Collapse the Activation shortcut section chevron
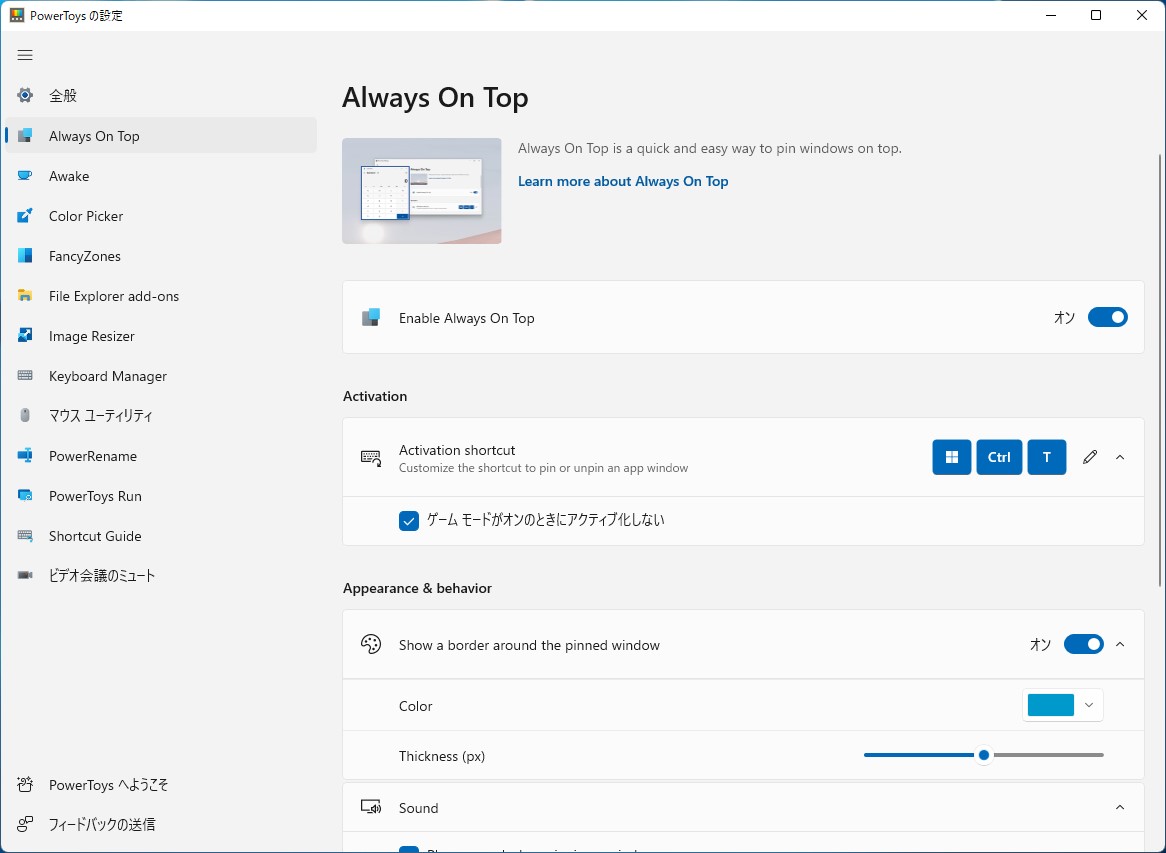Viewport: 1166px width, 853px height. 1120,457
